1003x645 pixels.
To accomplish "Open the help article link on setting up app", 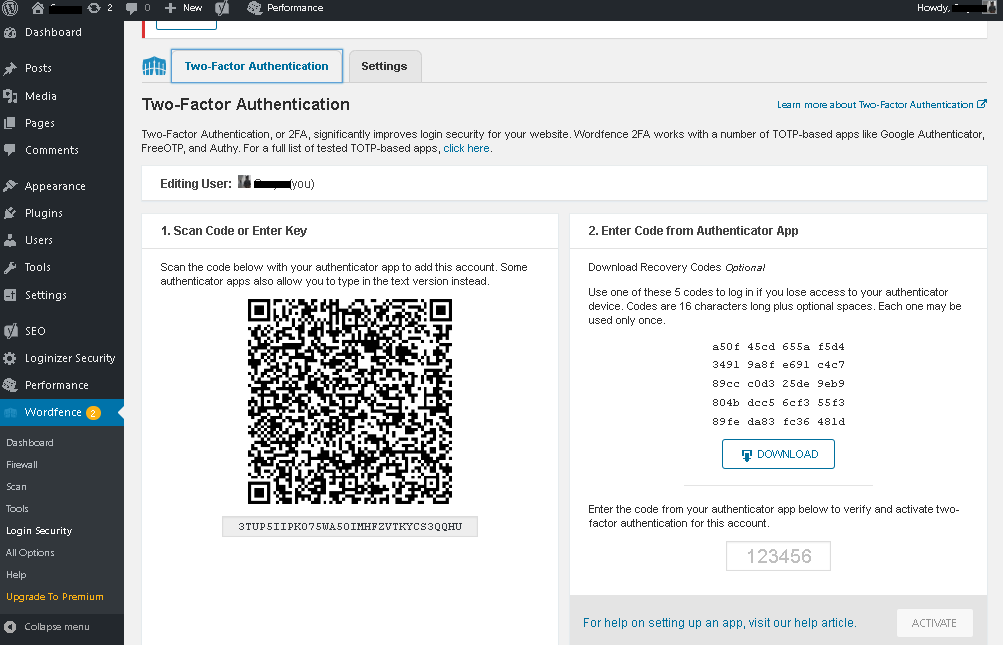I will point(720,623).
